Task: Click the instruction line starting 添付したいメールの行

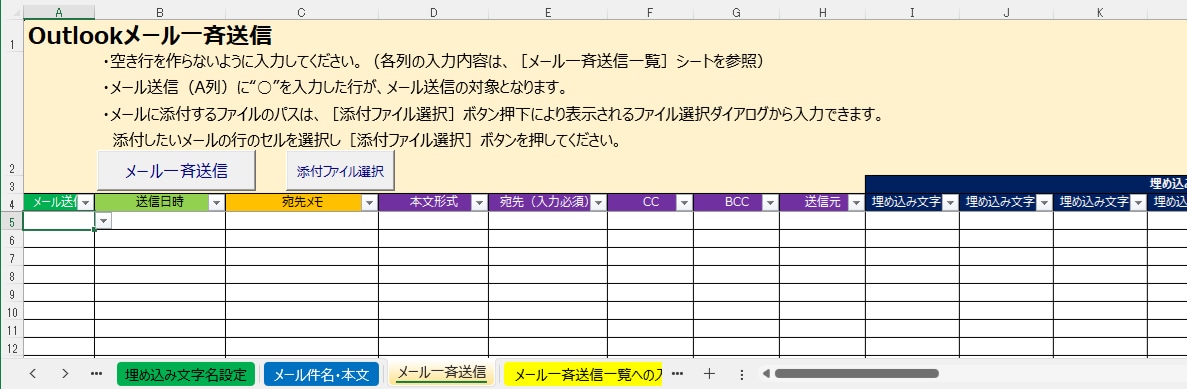Action: (x=367, y=141)
